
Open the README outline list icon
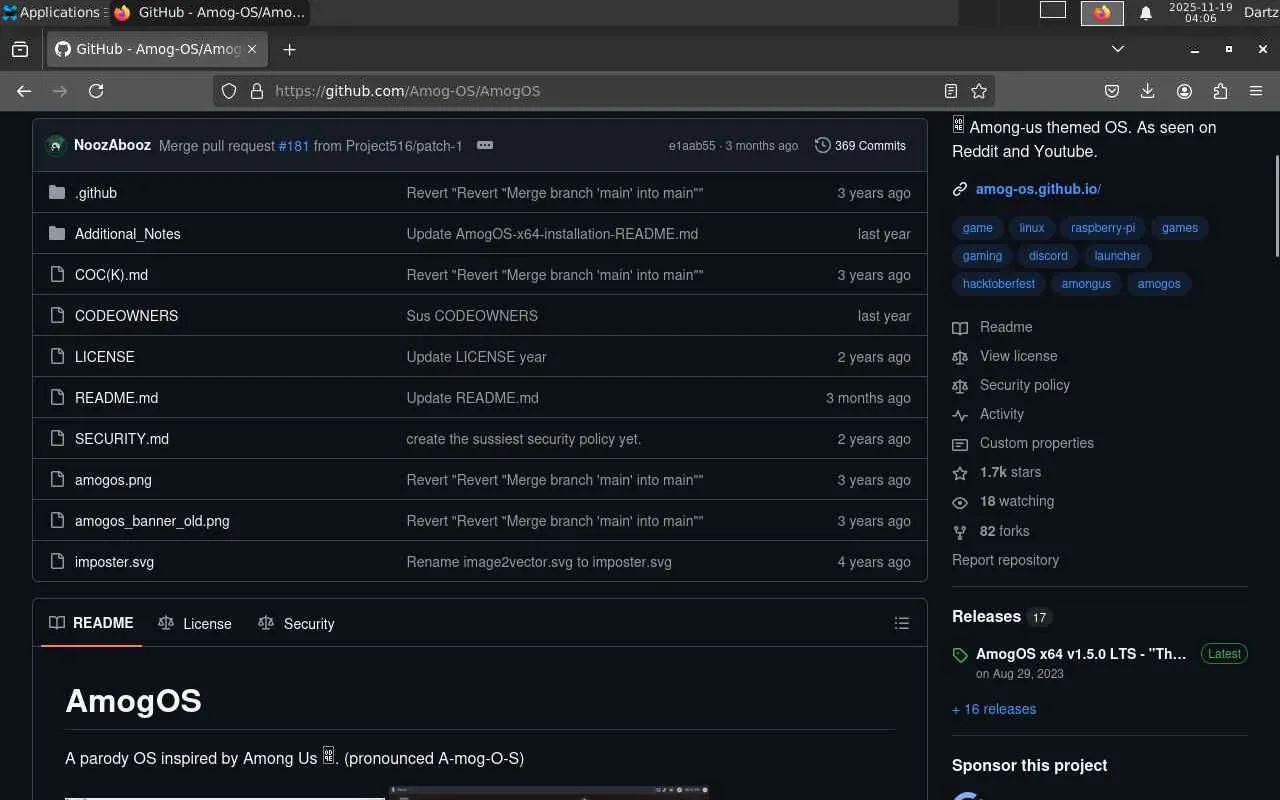(x=902, y=624)
